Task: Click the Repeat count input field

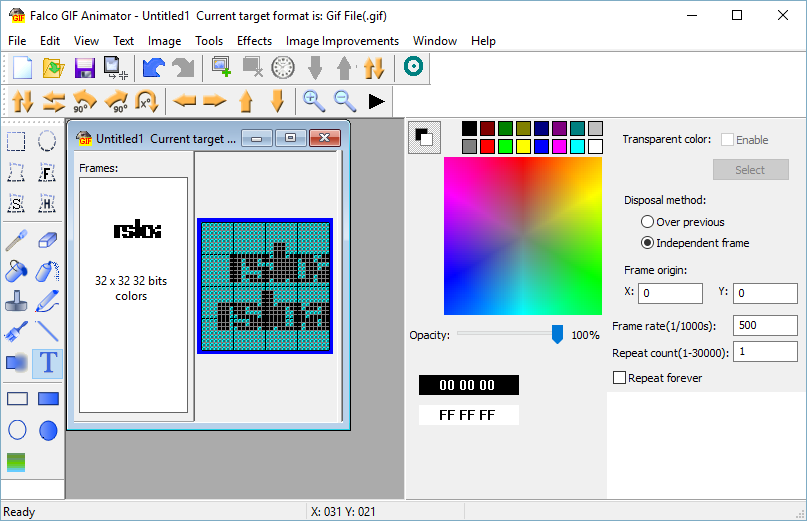Action: 765,352
